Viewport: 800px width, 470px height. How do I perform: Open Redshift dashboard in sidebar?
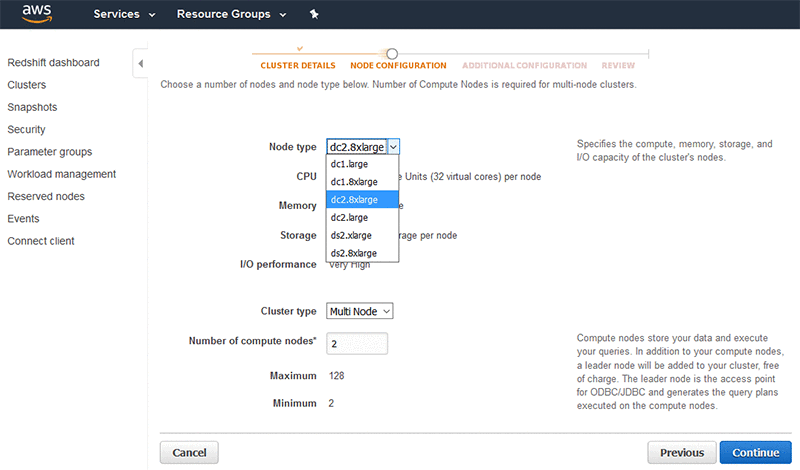pos(54,63)
